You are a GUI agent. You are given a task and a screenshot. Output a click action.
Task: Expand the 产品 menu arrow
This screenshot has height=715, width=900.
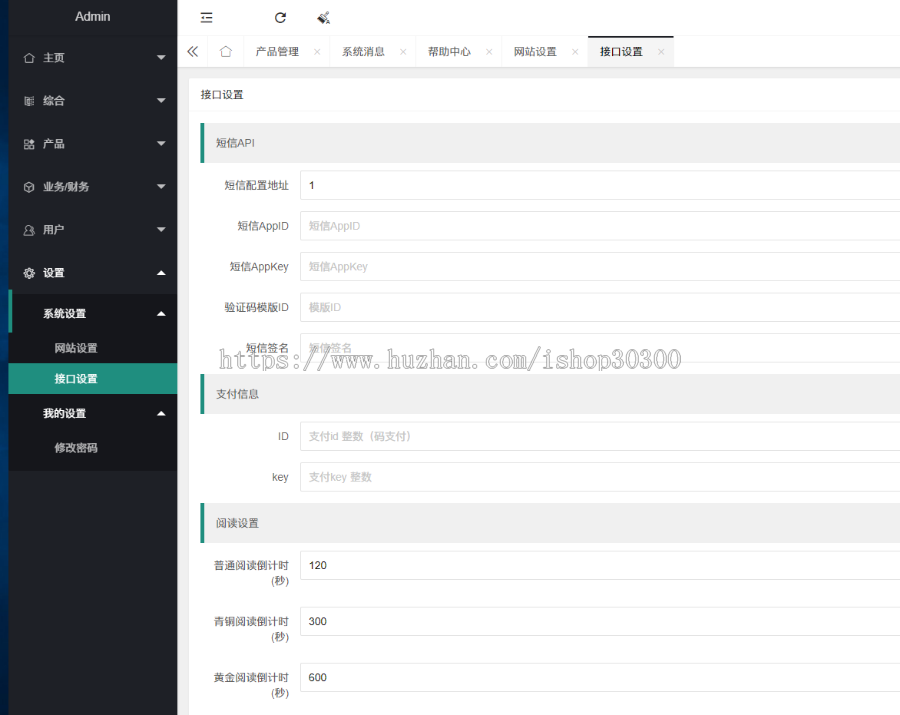(161, 143)
